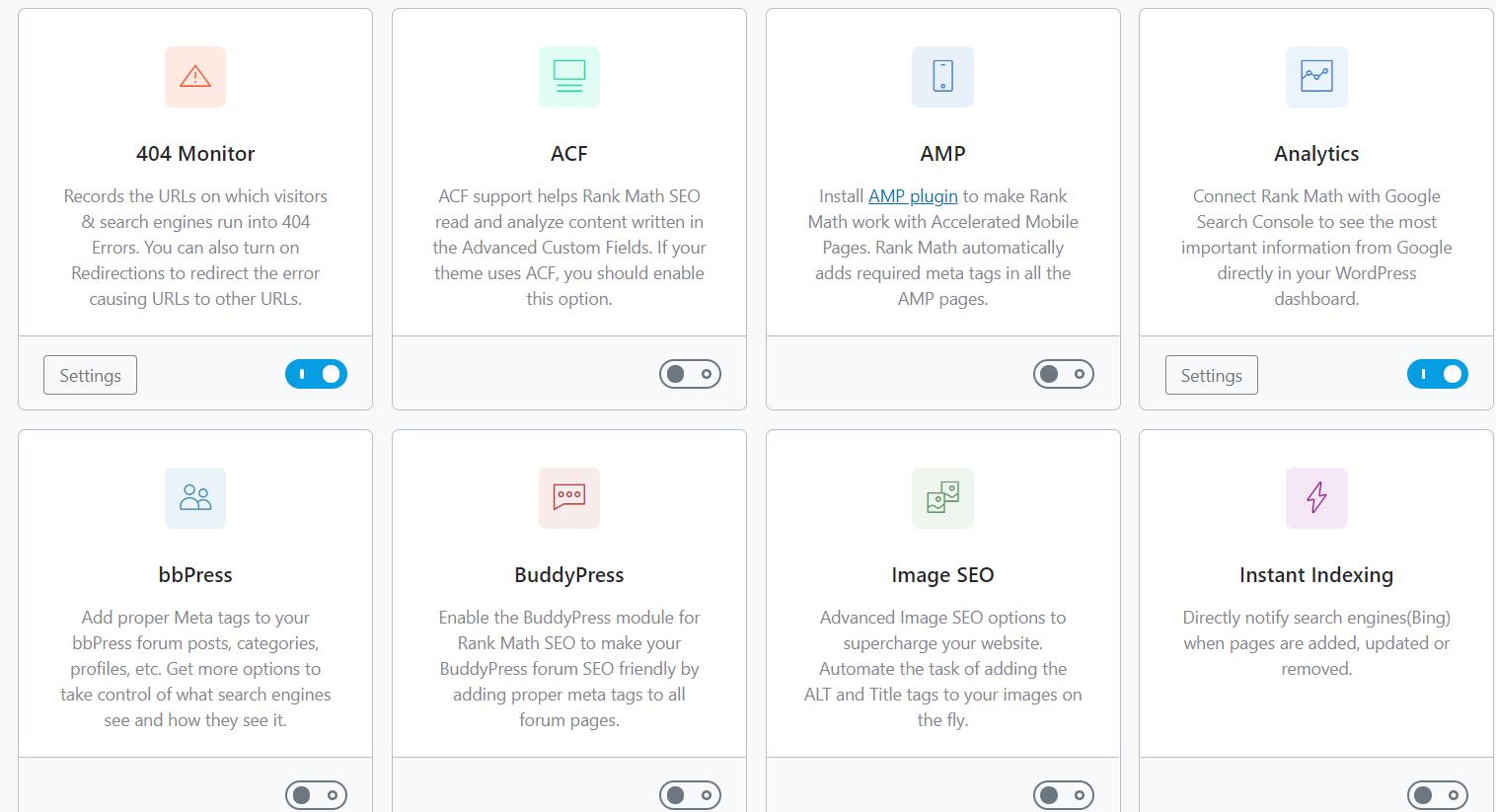
Task: Click the Analytics chart icon
Action: 1316,77
